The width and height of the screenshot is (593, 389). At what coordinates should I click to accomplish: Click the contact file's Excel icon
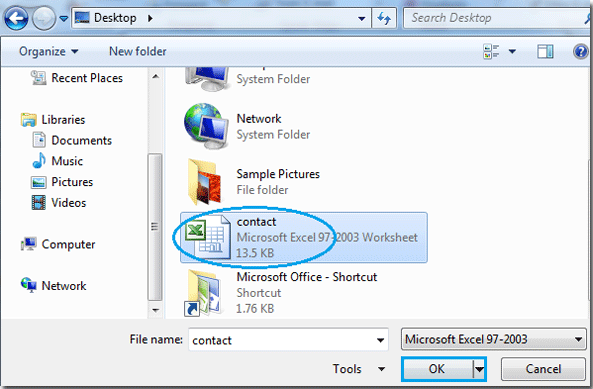208,237
